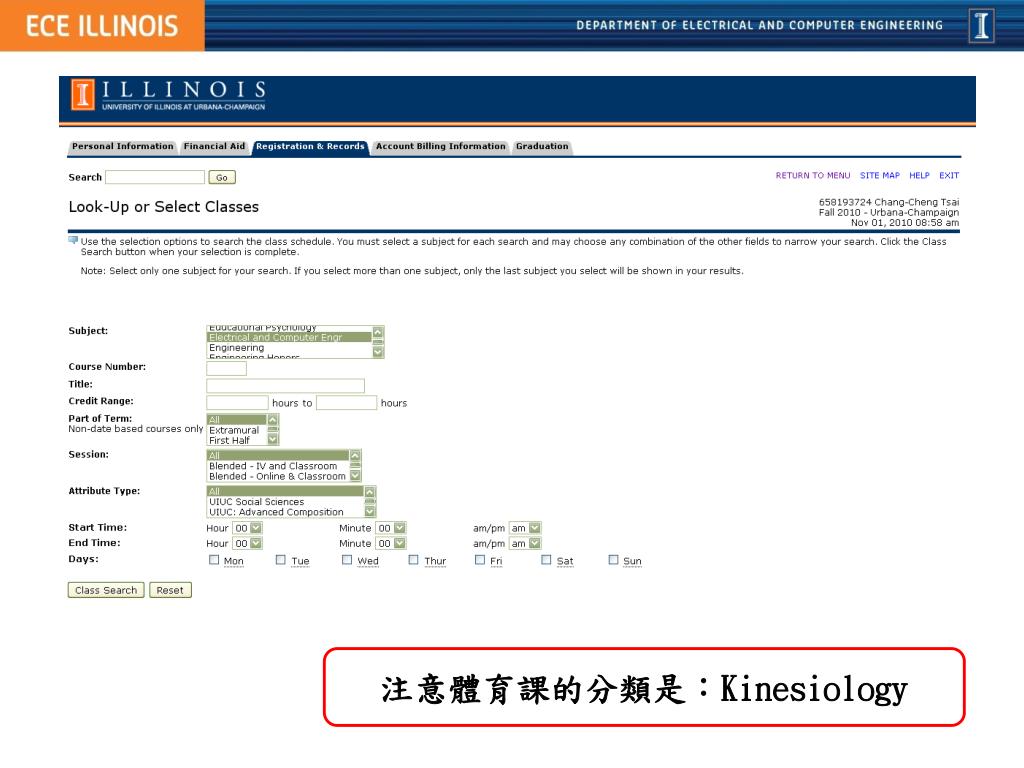1024x768 pixels.
Task: Click the Title input field
Action: [x=285, y=385]
